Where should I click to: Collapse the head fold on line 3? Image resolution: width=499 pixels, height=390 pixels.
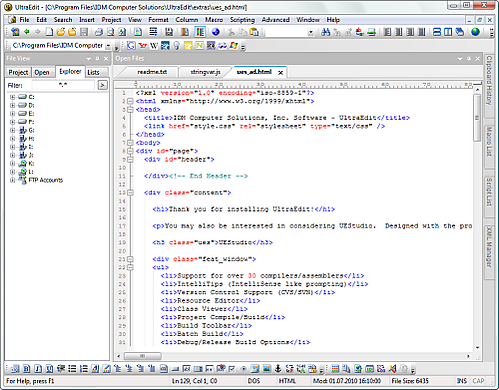[x=130, y=109]
